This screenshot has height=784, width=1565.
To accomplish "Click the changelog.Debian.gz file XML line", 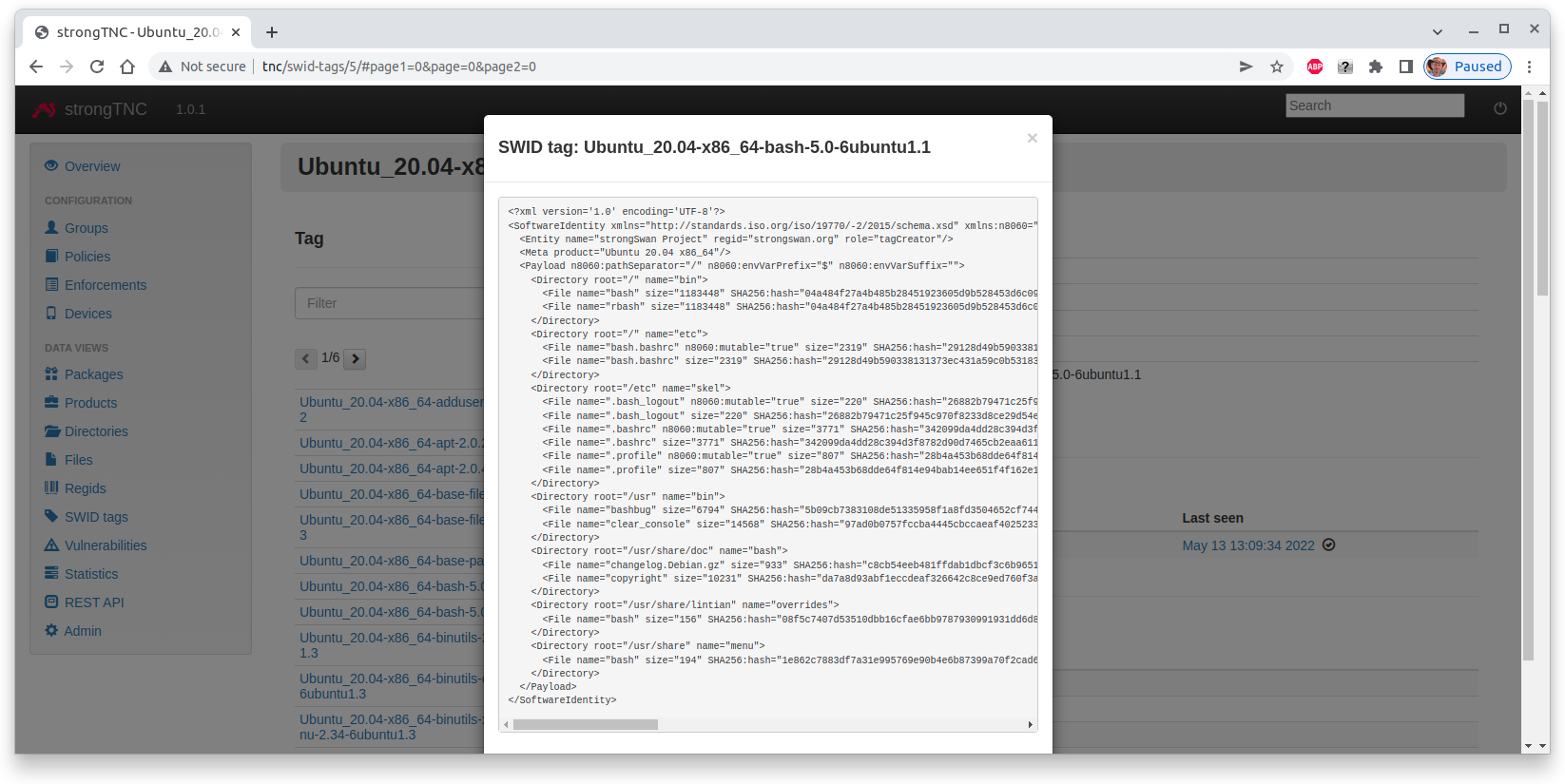I will (x=790, y=565).
